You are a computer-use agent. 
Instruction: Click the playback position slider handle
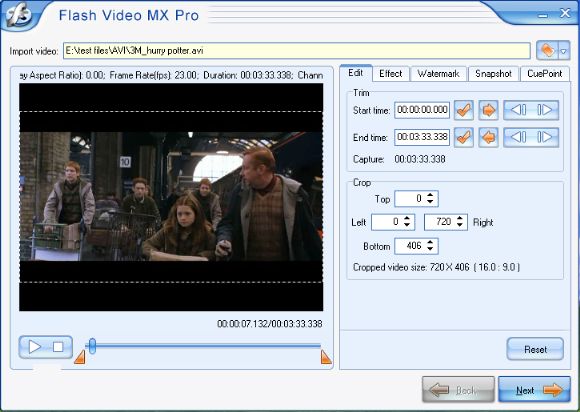92,346
